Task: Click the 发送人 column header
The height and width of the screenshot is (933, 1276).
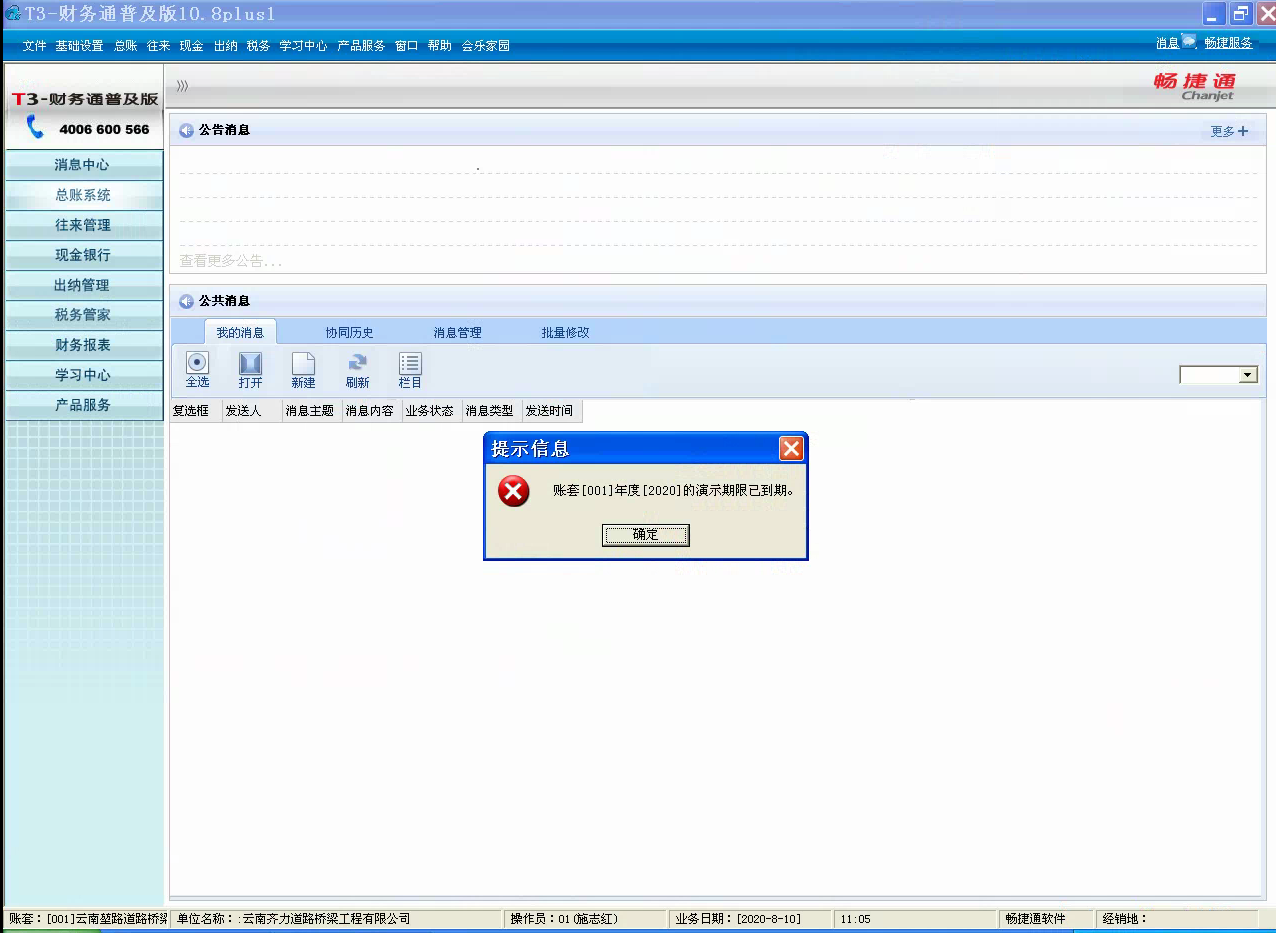Action: (x=252, y=411)
